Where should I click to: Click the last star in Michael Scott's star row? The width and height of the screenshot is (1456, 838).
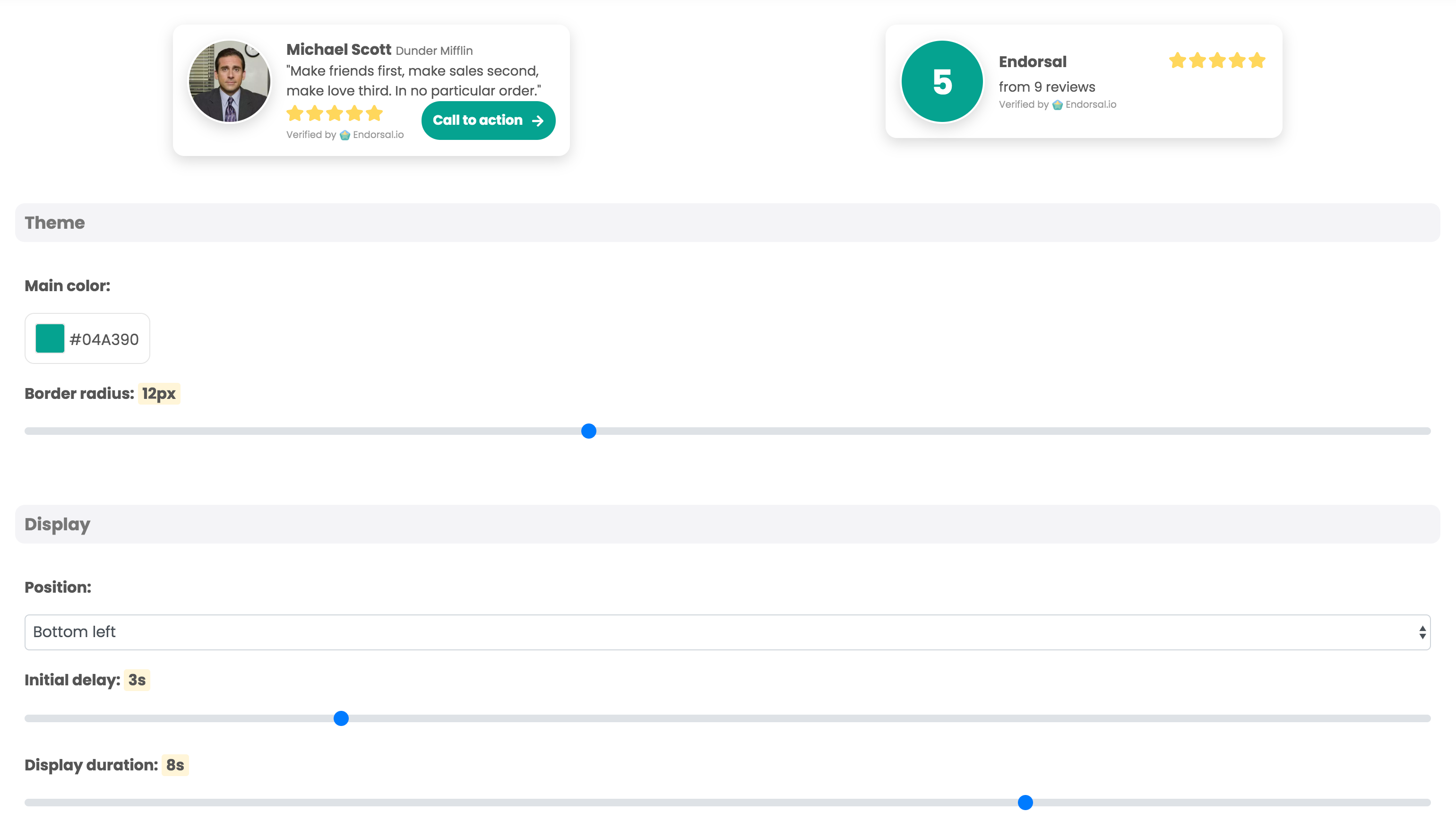(x=374, y=113)
